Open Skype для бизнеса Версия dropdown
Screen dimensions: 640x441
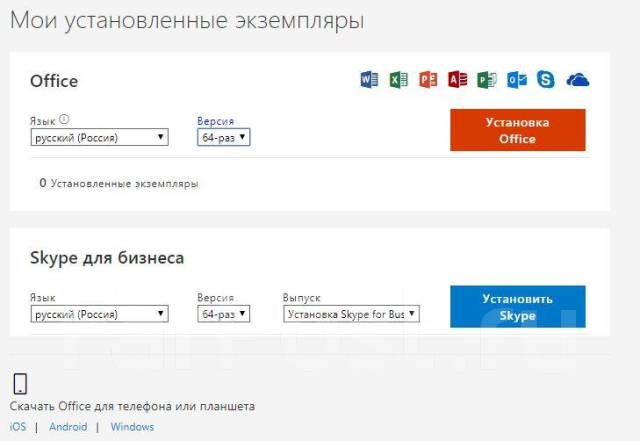click(224, 314)
